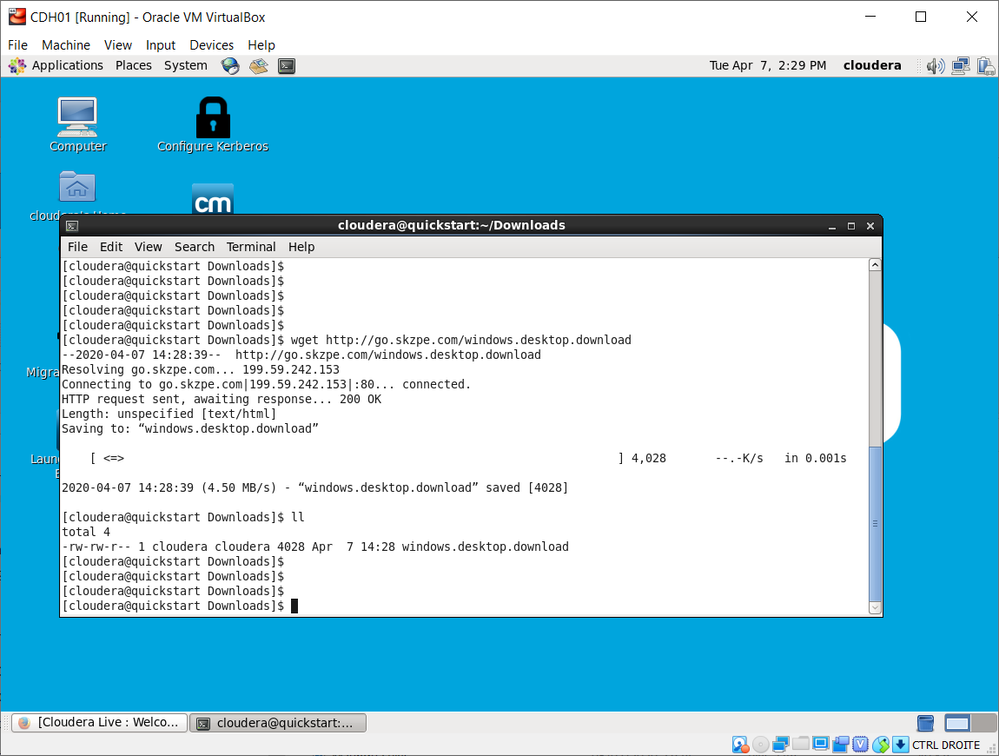Image resolution: width=999 pixels, height=756 pixels.
Task: Click the virtualization V chip icon in status bar
Action: coord(861,744)
